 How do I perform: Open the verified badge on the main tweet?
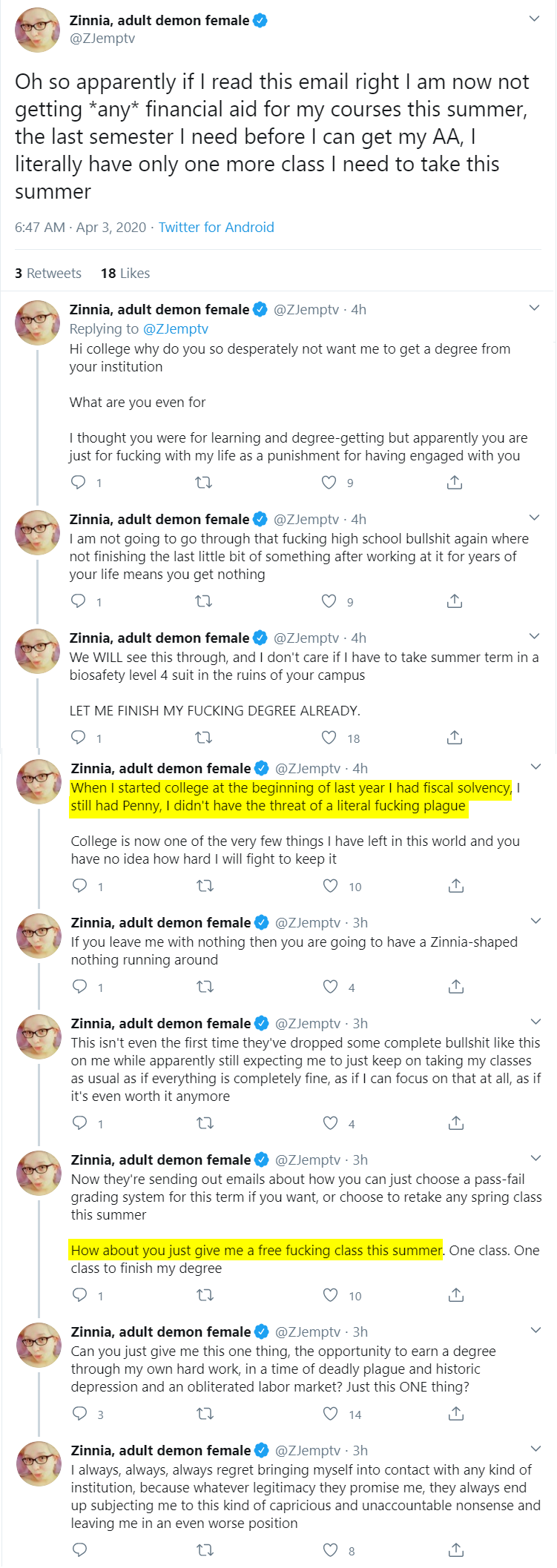click(x=260, y=21)
